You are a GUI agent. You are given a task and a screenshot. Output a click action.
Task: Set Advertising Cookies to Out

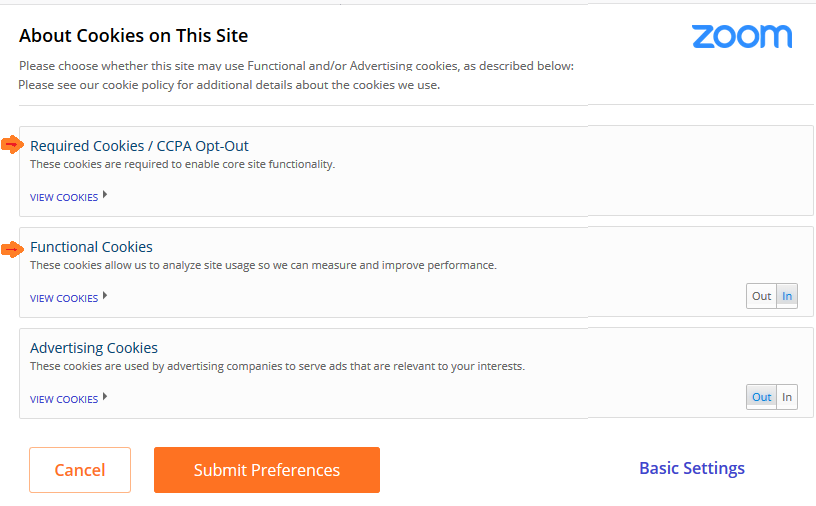coord(761,397)
